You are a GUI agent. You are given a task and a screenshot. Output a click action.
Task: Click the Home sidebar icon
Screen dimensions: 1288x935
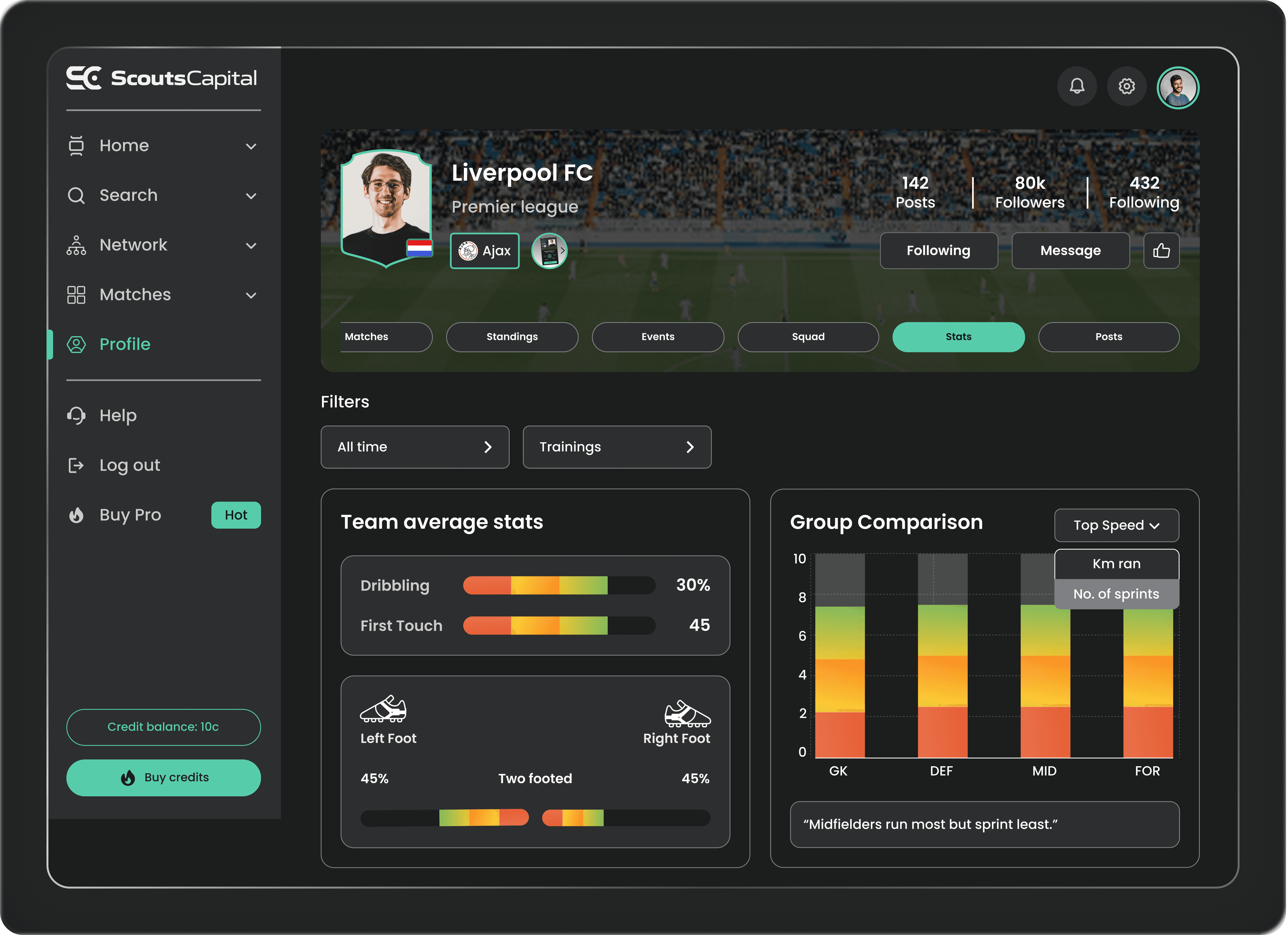[x=76, y=145]
